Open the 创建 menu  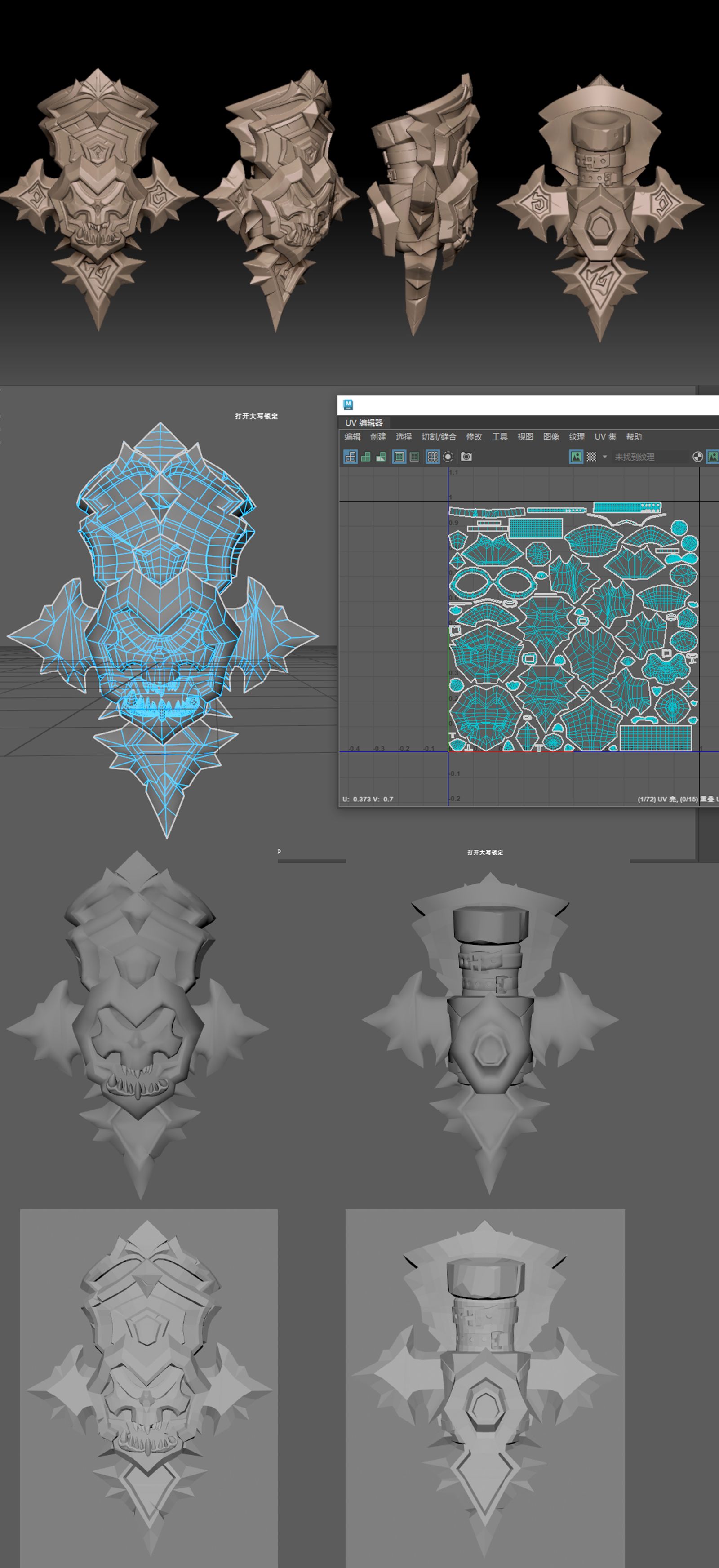click(x=378, y=437)
